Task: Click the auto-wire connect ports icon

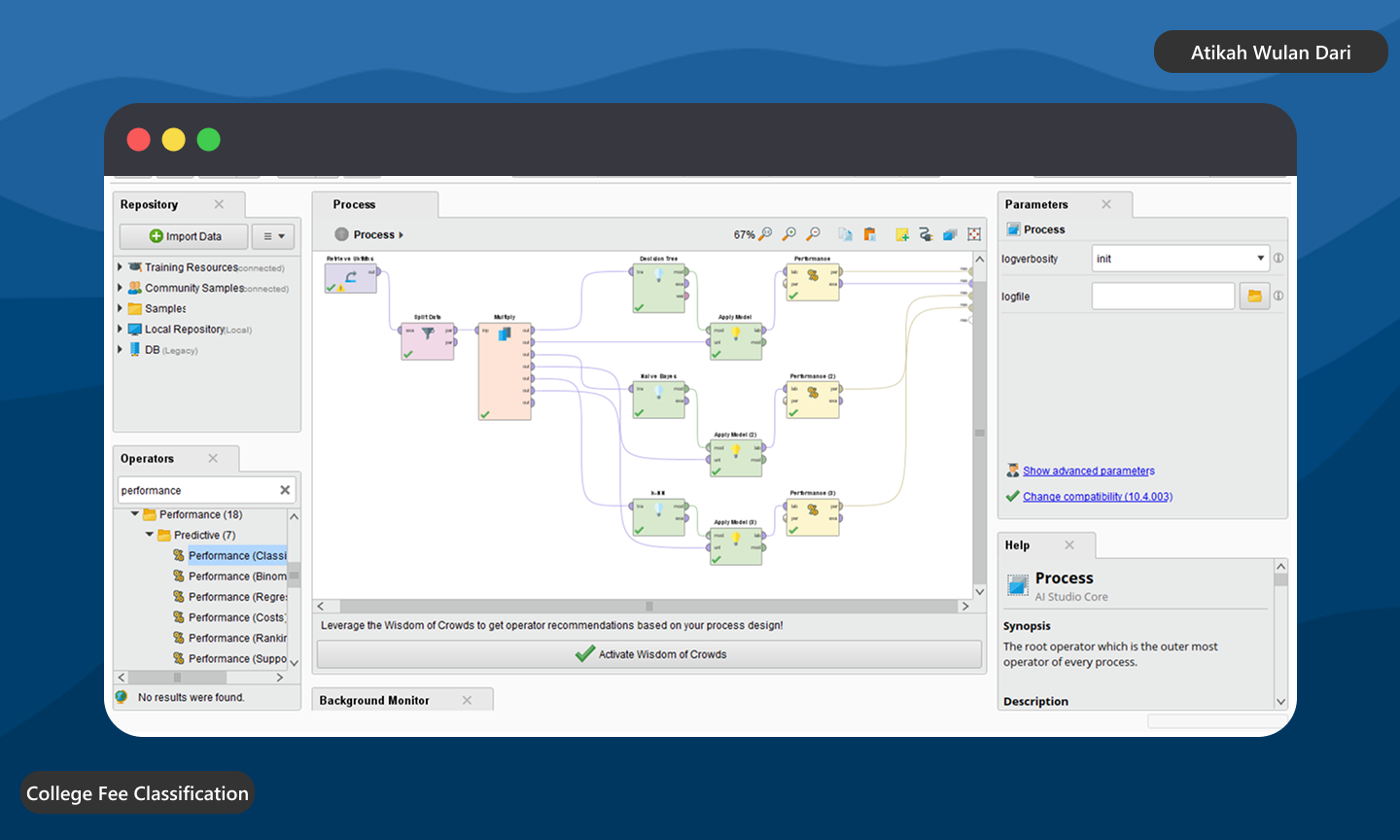Action: pyautogui.click(x=926, y=234)
